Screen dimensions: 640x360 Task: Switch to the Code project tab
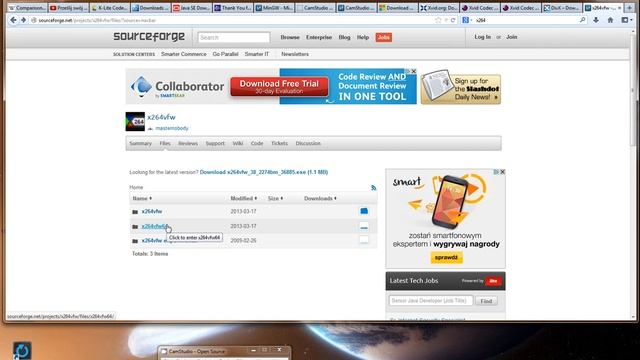pos(257,143)
